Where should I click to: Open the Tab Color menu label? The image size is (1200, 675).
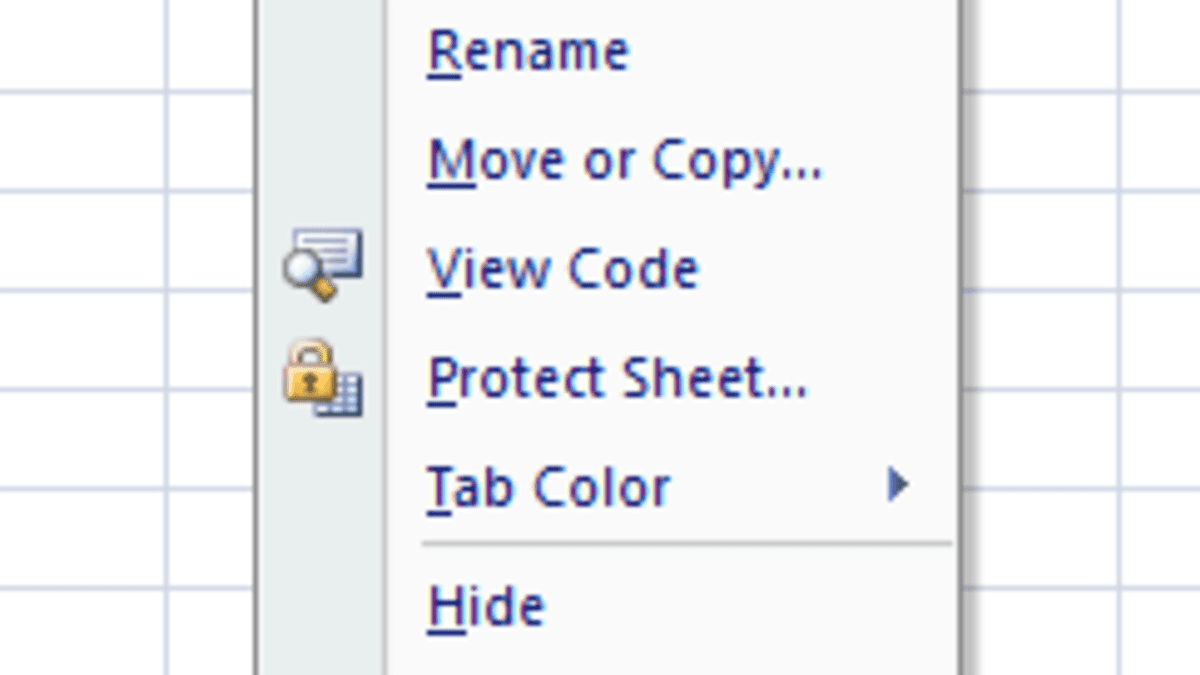pos(549,487)
